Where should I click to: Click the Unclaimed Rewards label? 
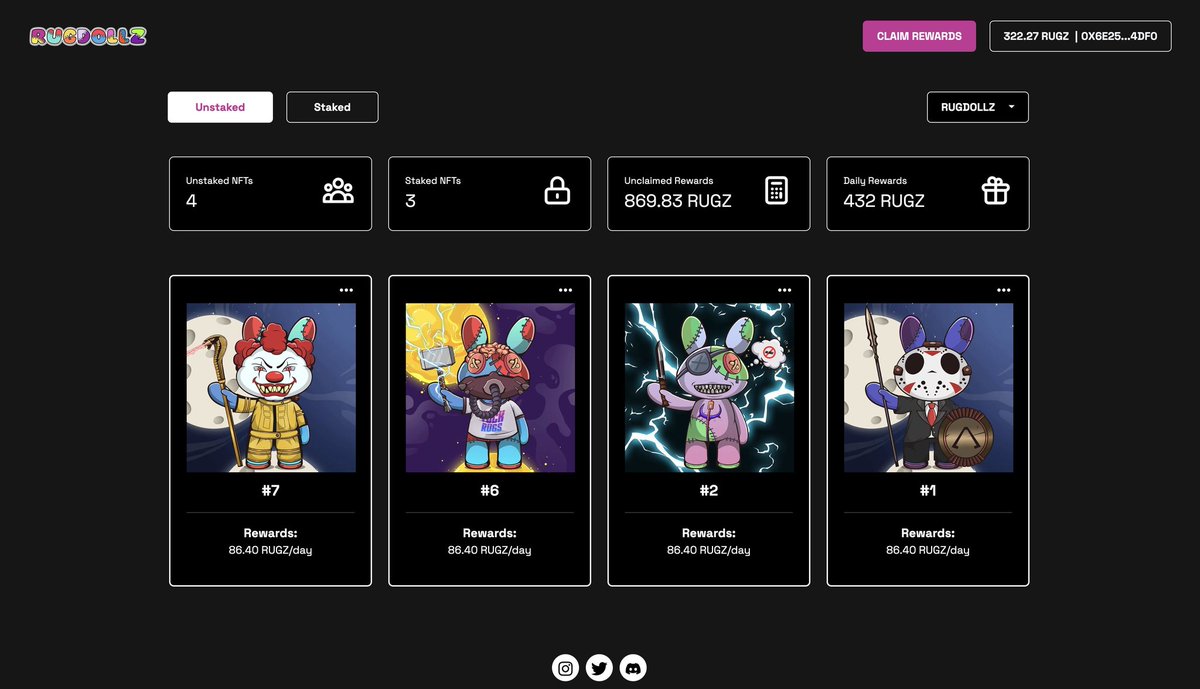click(x=669, y=181)
